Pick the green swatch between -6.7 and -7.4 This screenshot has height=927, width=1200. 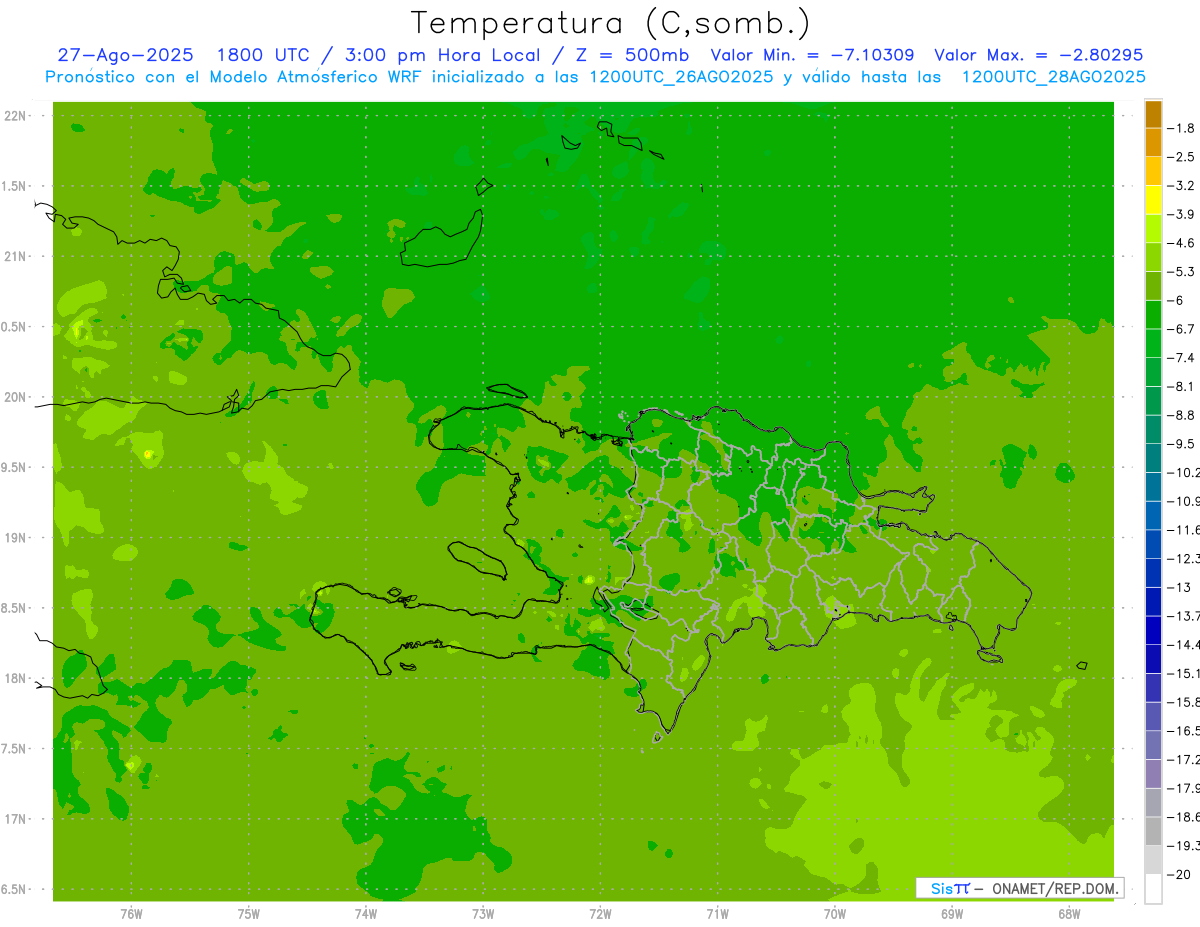coord(1153,343)
